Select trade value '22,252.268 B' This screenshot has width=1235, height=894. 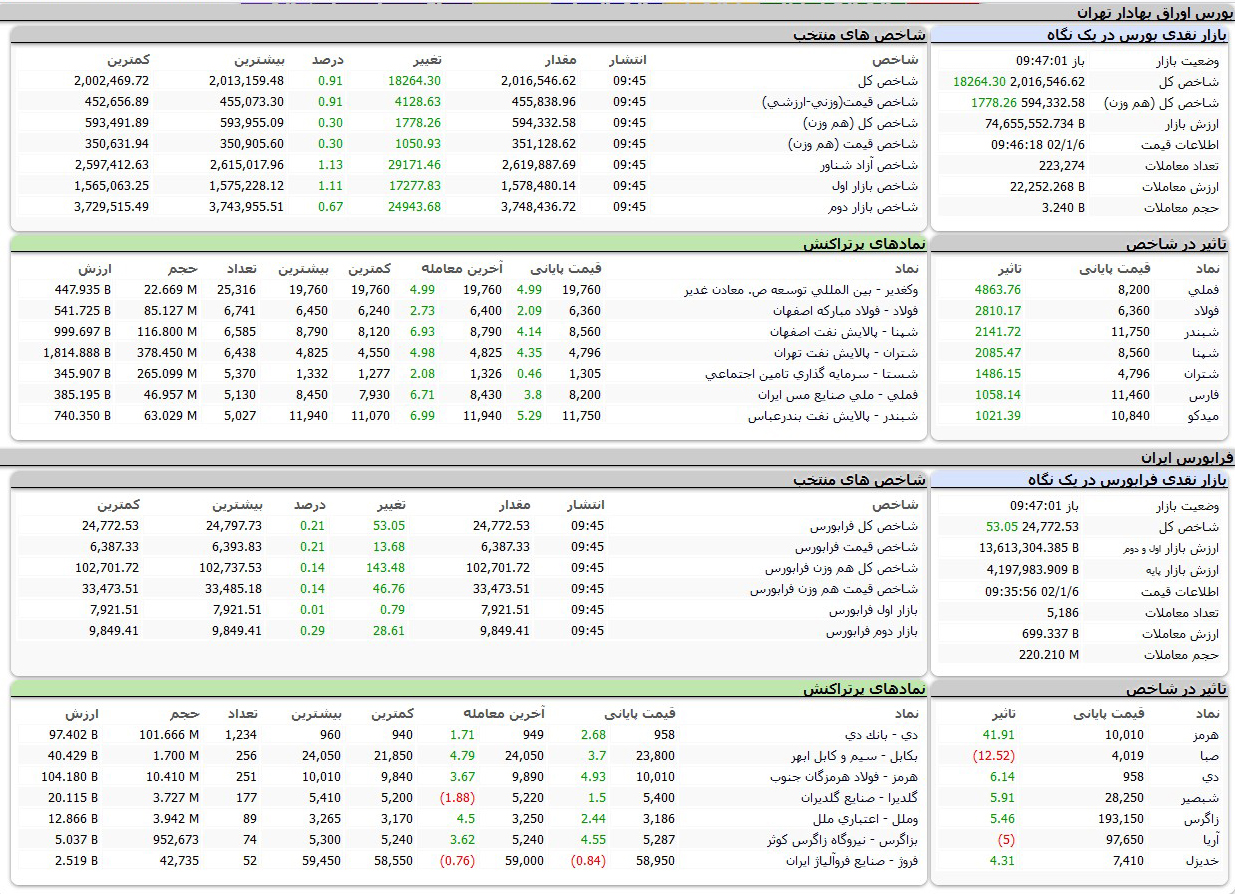pos(1047,187)
